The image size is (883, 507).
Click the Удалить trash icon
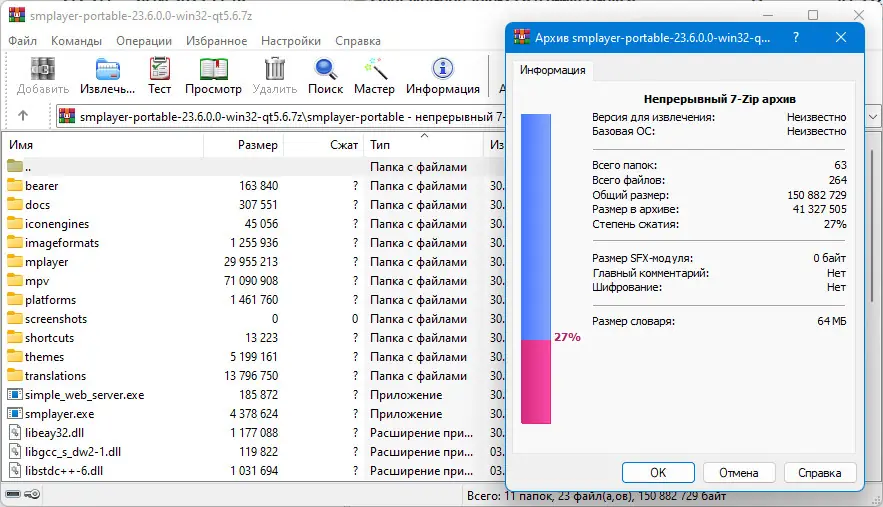pos(275,69)
